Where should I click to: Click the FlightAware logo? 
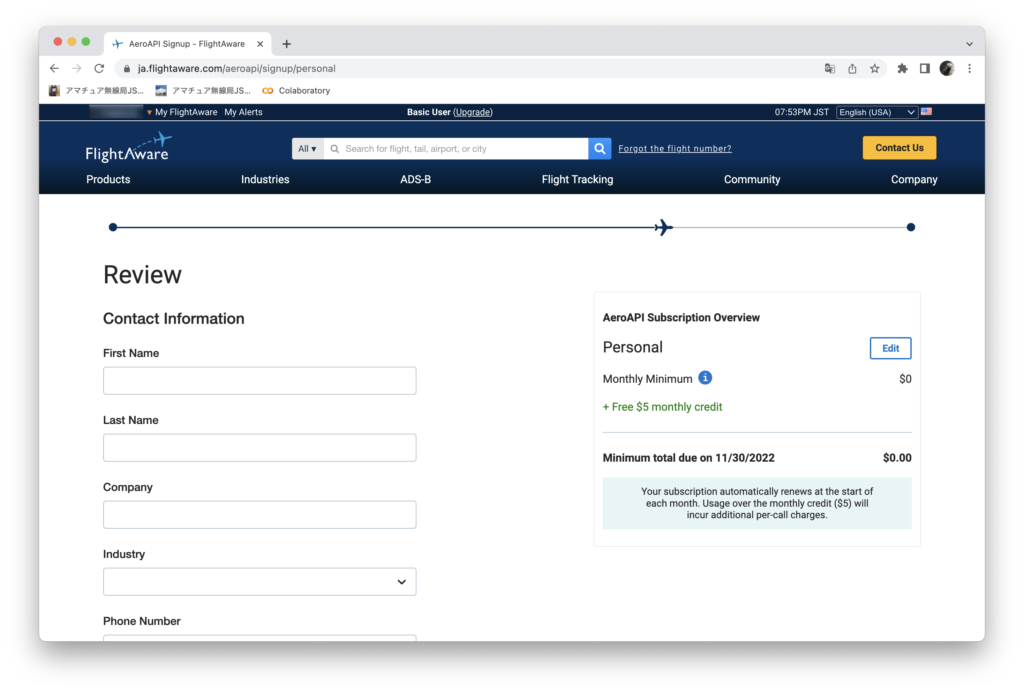(x=128, y=147)
